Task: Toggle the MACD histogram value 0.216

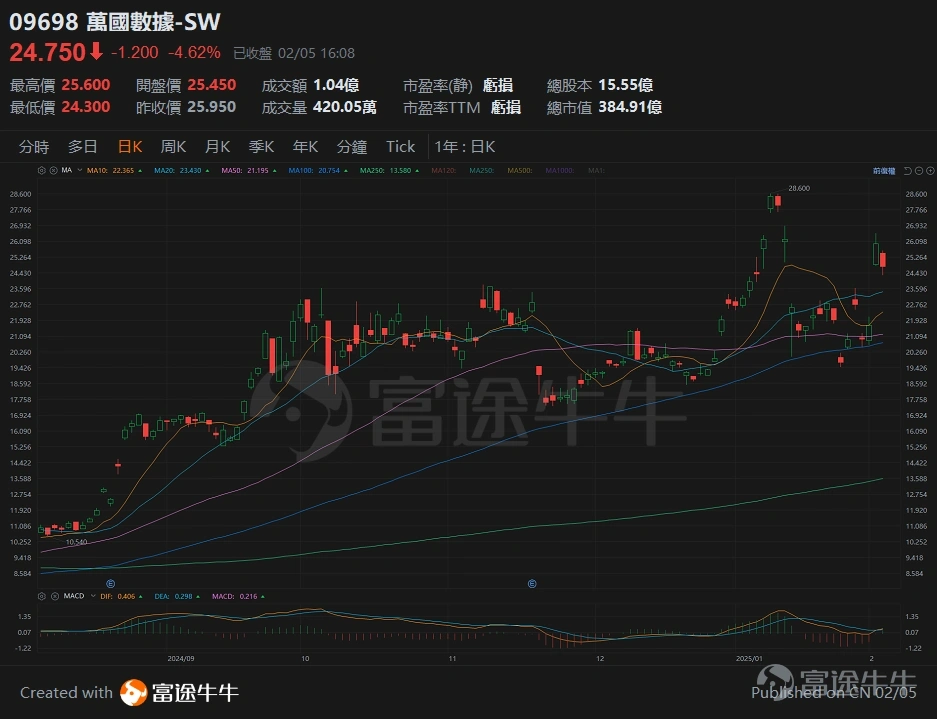Action: point(238,596)
